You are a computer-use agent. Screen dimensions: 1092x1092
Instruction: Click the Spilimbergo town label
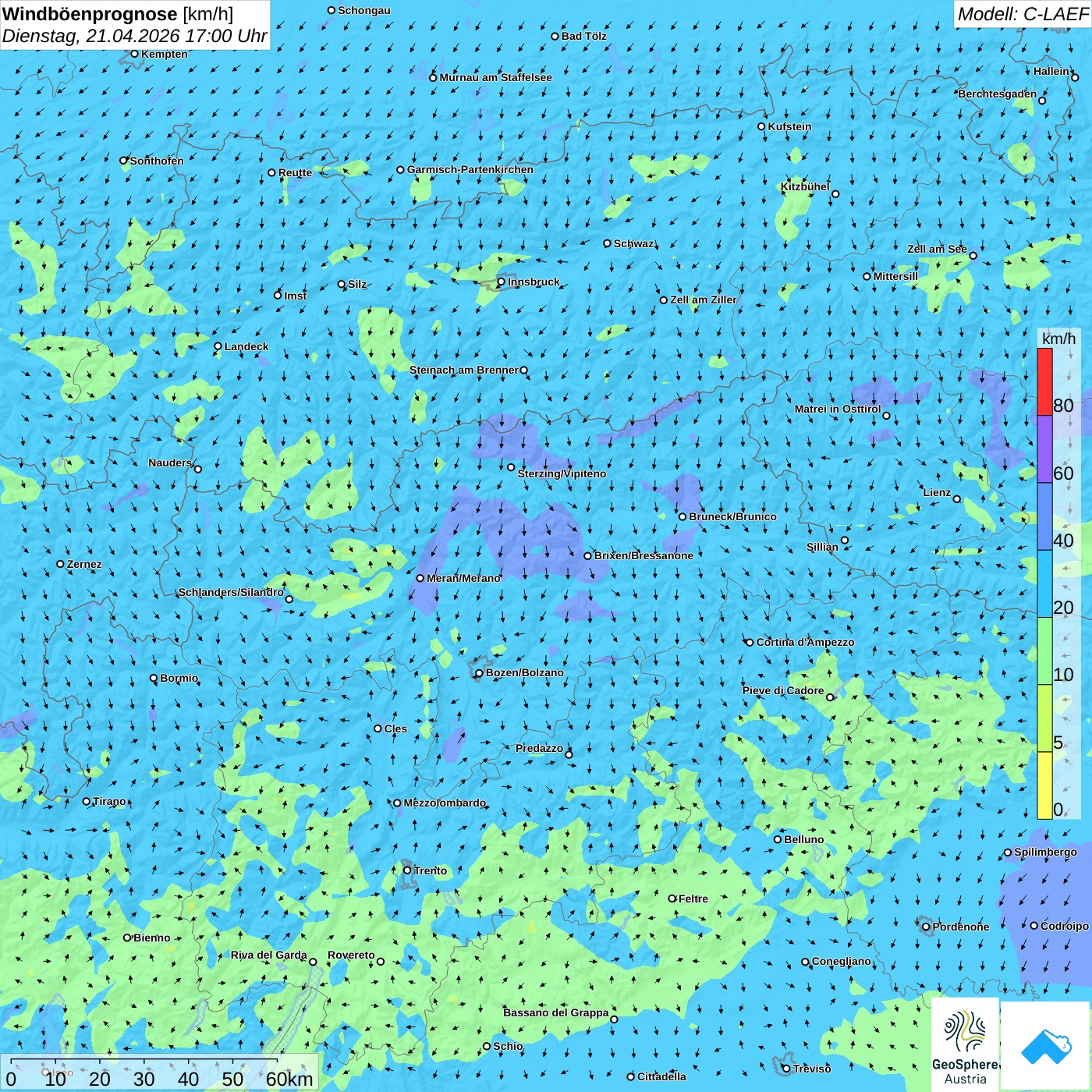coord(1045,852)
